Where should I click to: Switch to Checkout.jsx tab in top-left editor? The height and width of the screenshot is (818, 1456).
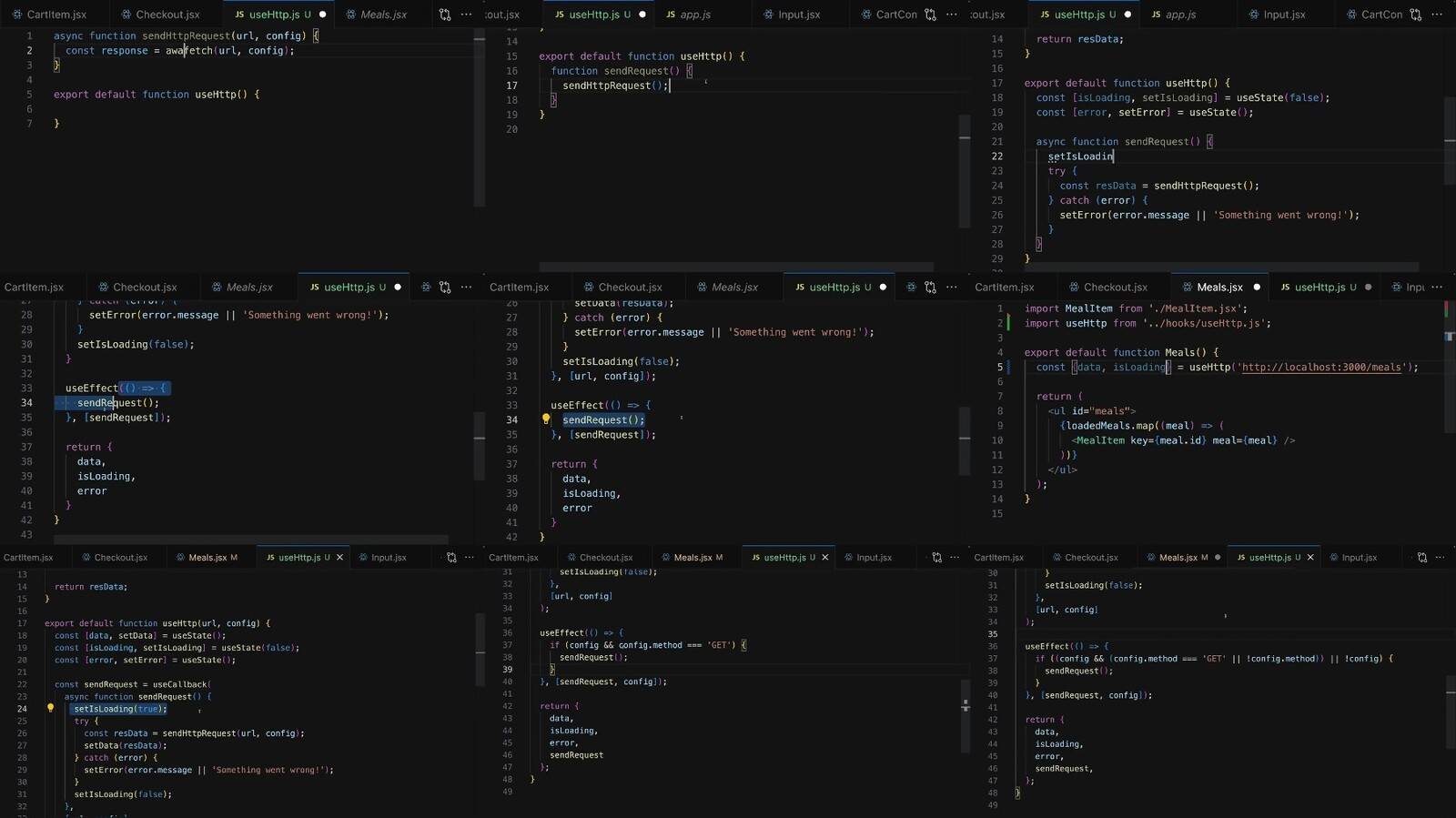coord(160,15)
